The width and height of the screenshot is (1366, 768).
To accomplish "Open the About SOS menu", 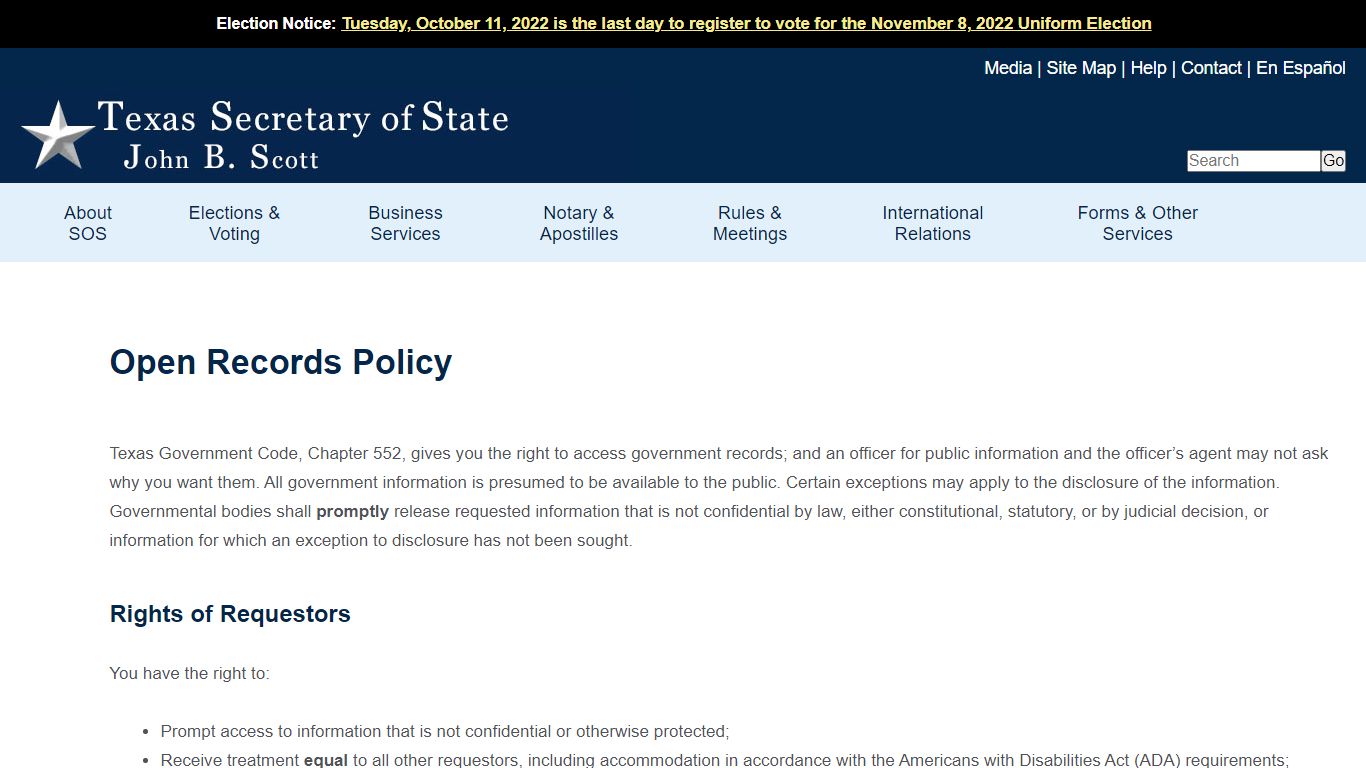I will (x=88, y=223).
